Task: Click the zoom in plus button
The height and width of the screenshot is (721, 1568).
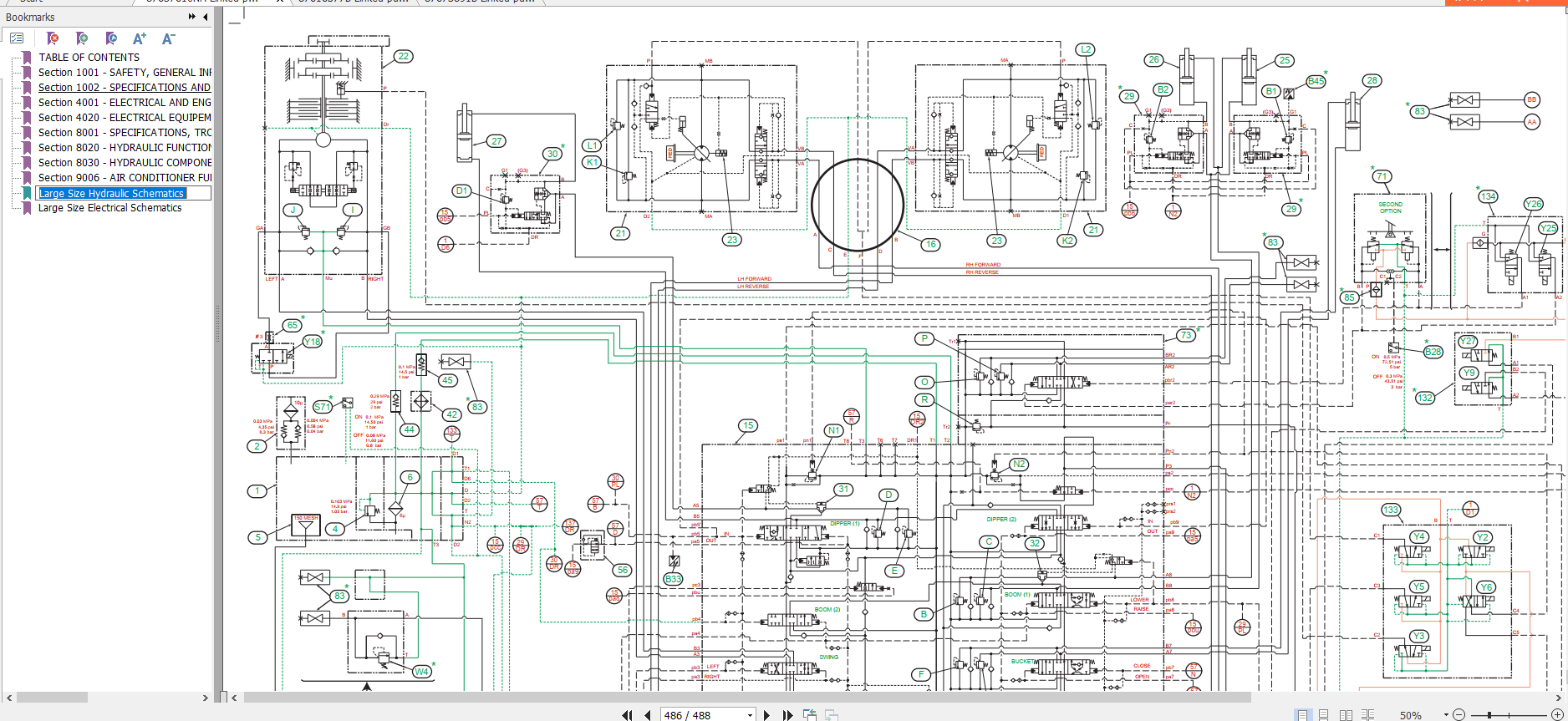Action: coord(1556,715)
